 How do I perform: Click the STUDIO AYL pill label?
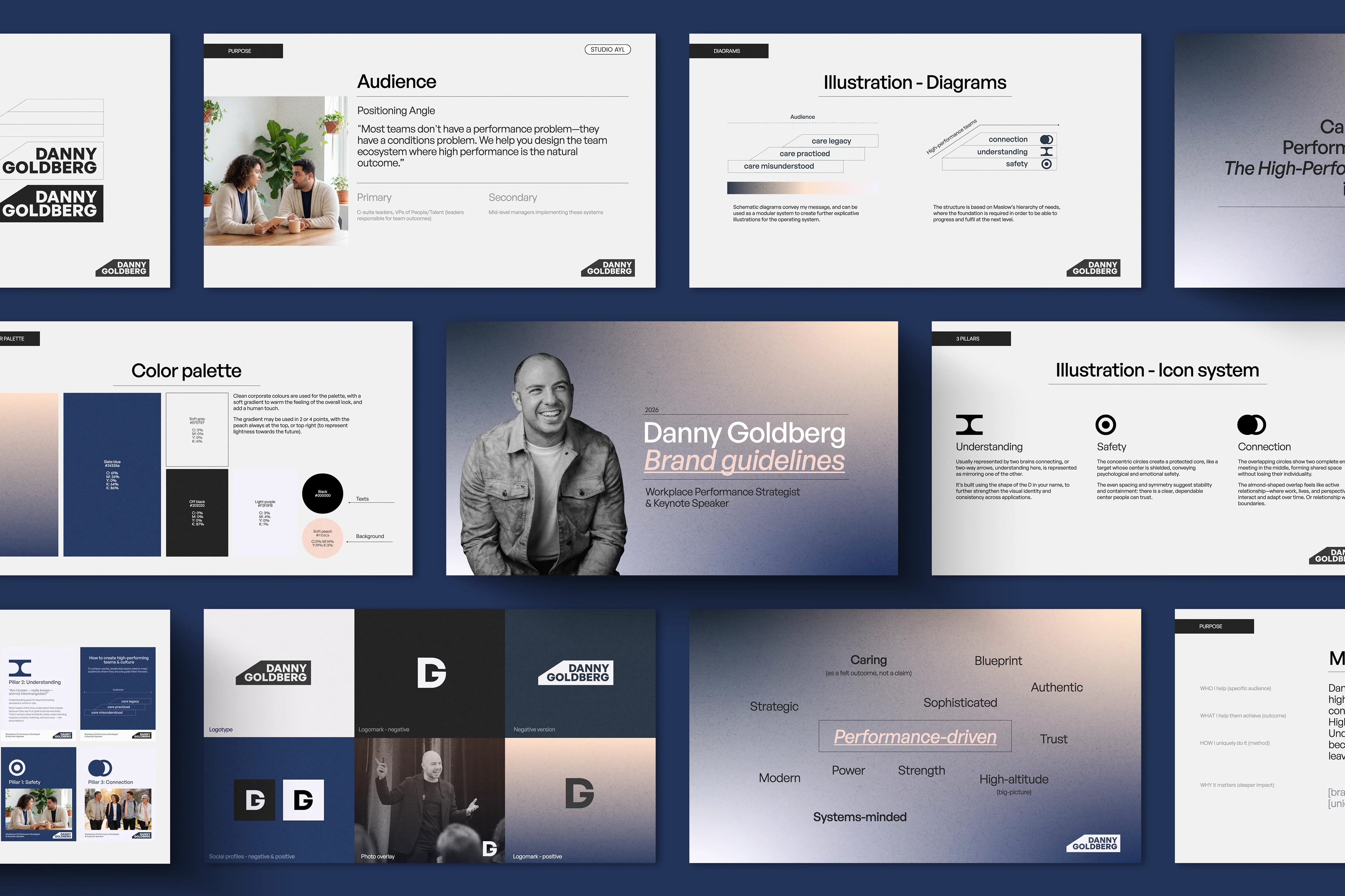click(607, 50)
